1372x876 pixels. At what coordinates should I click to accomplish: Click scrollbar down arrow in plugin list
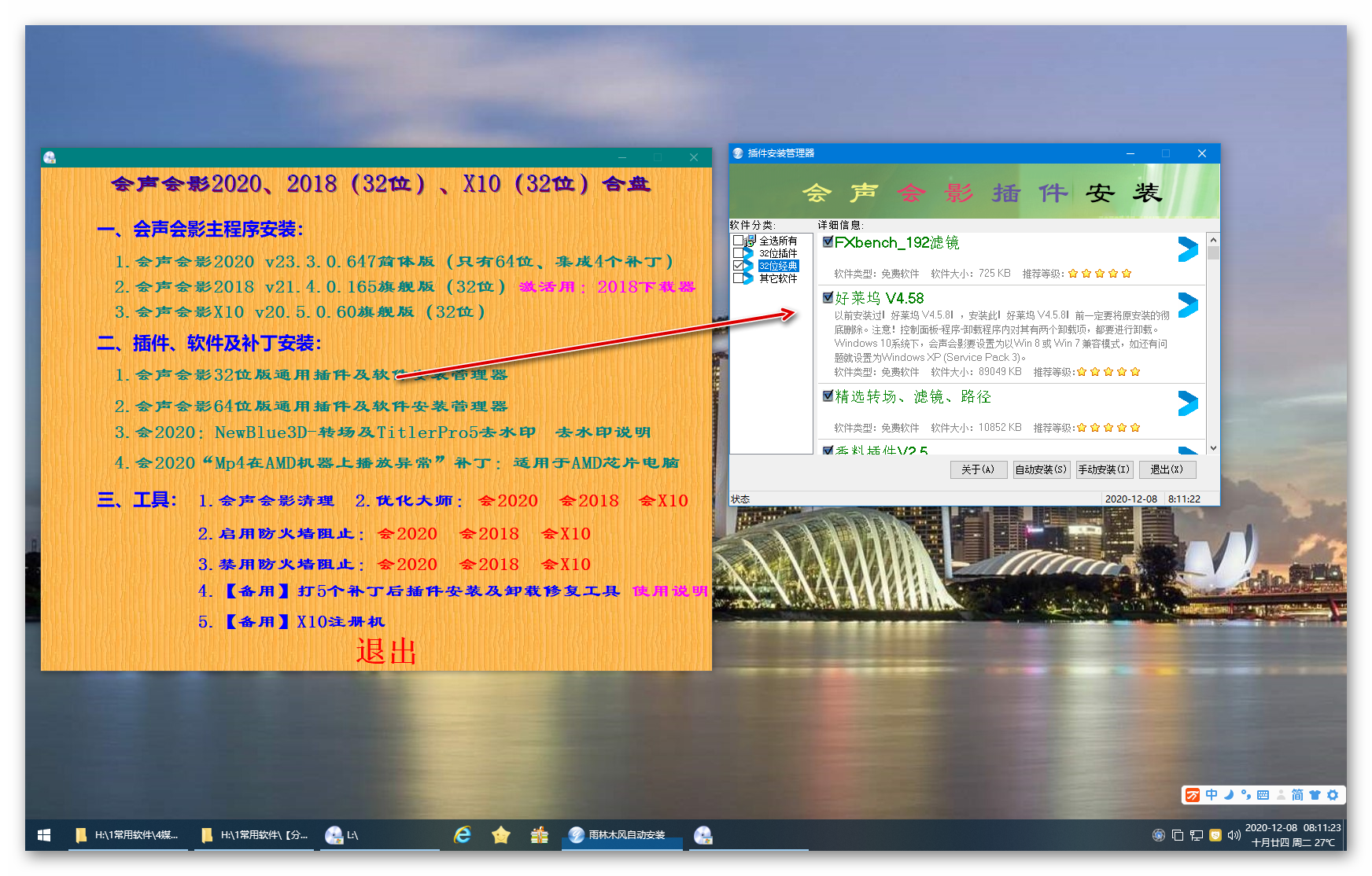click(1213, 448)
